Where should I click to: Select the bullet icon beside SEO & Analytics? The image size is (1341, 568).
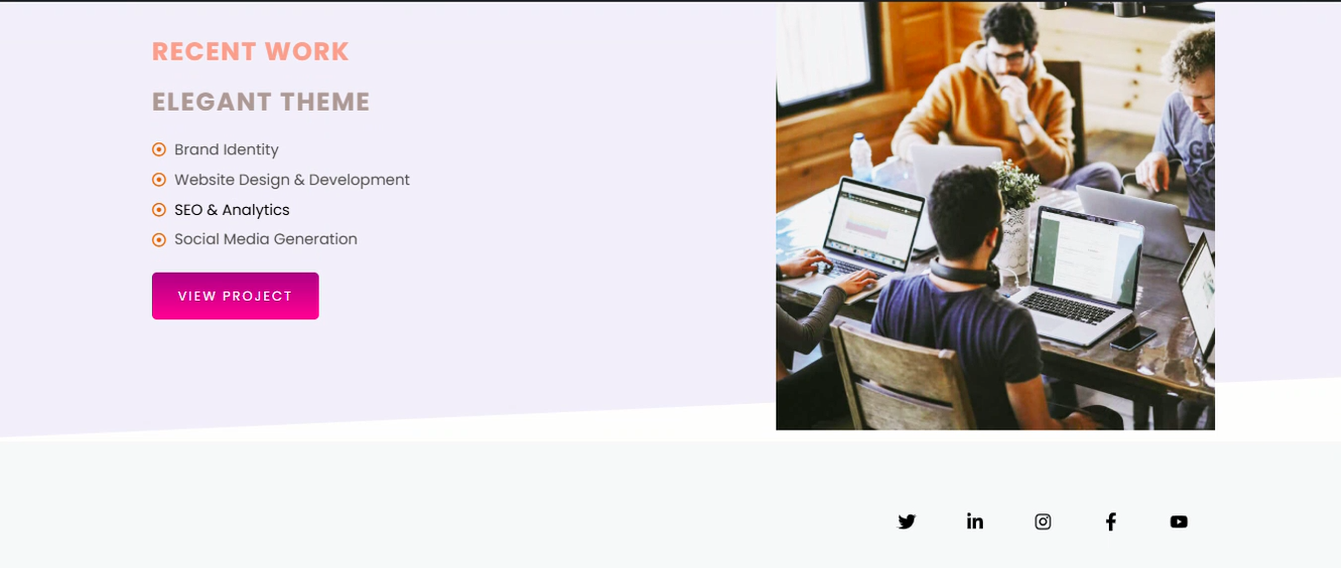tap(159, 210)
